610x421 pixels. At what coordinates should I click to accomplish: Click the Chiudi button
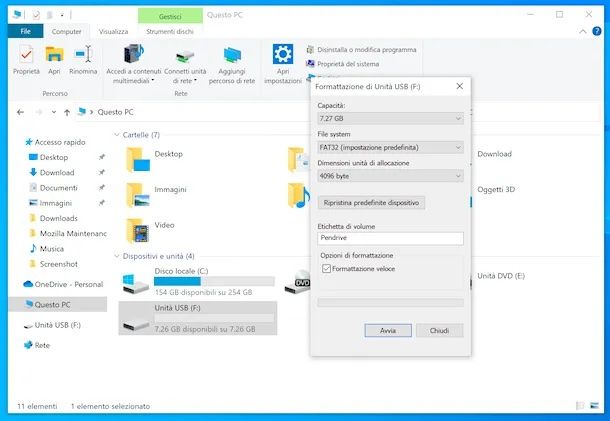coord(439,331)
